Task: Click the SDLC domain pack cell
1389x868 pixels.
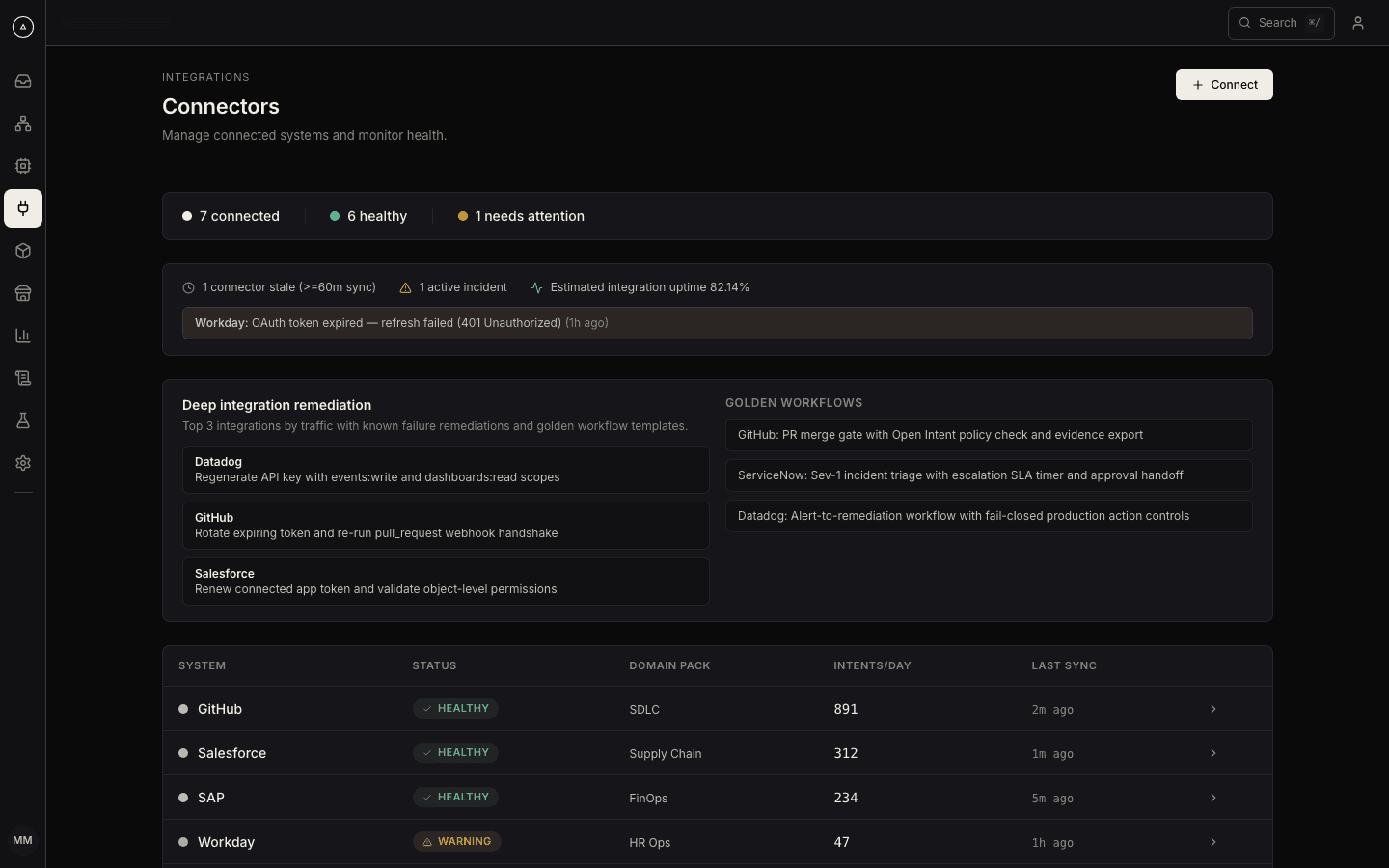Action: (x=644, y=710)
